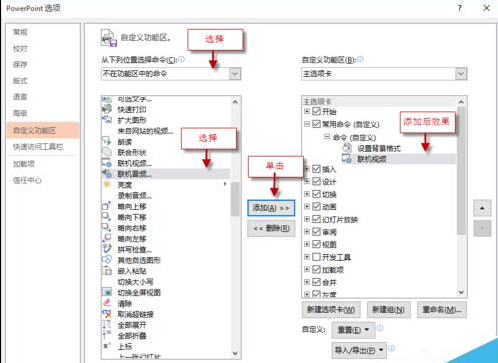This screenshot has width=498, height=363.
Task: Select the 联机视频 icon in left list
Action: [107, 163]
